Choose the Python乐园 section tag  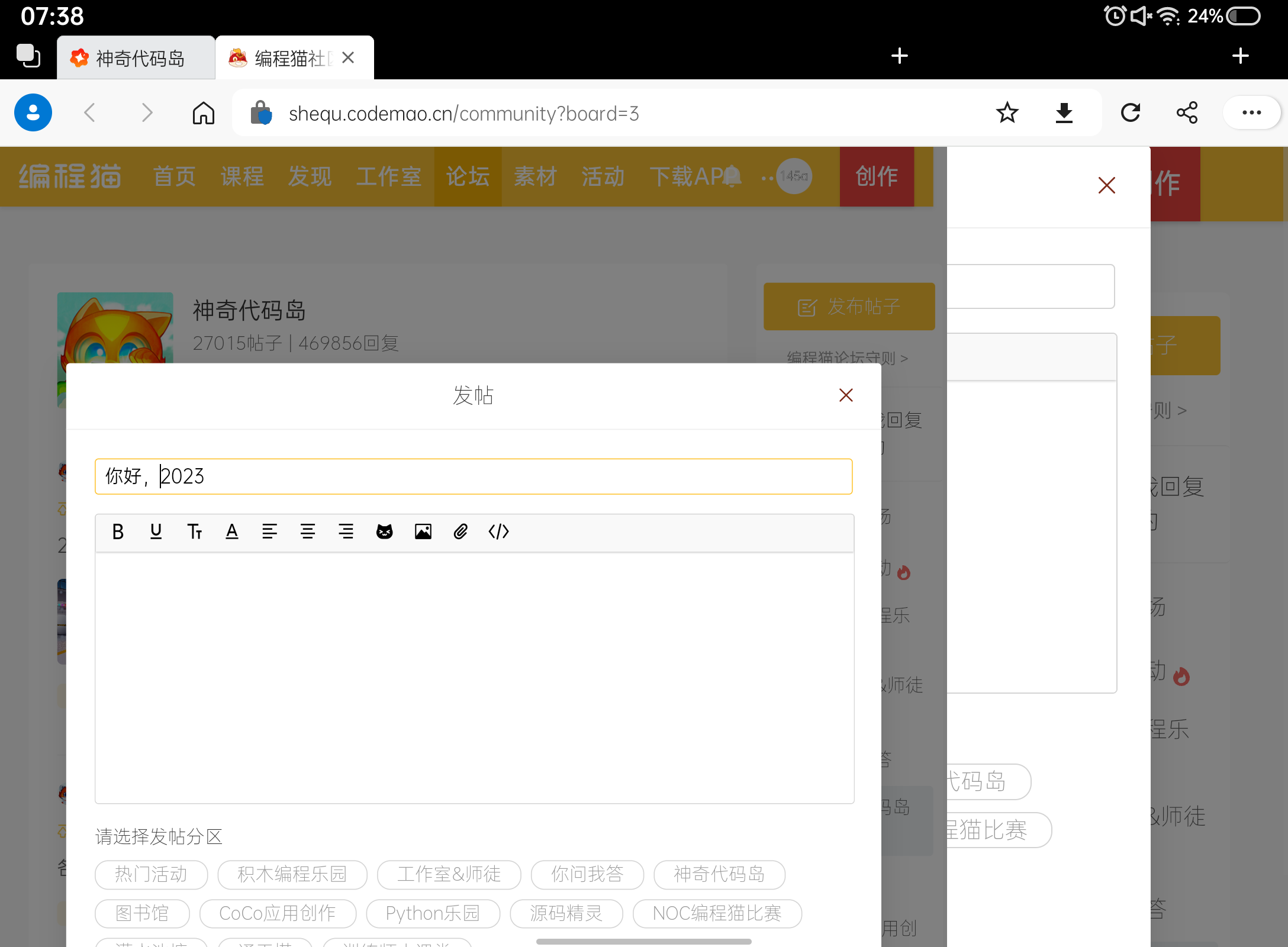point(433,914)
